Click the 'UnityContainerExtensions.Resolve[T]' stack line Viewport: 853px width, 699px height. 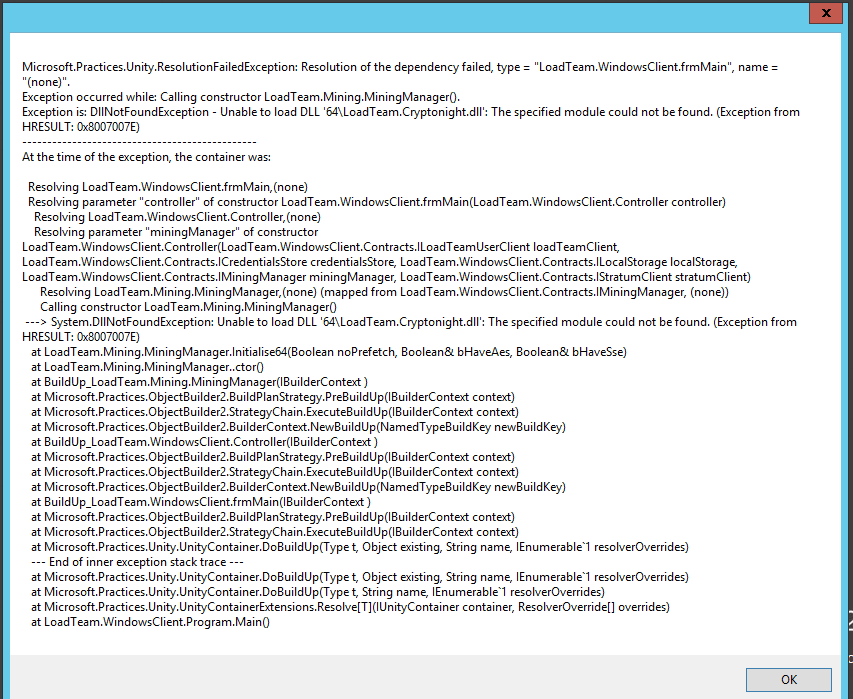[350, 607]
